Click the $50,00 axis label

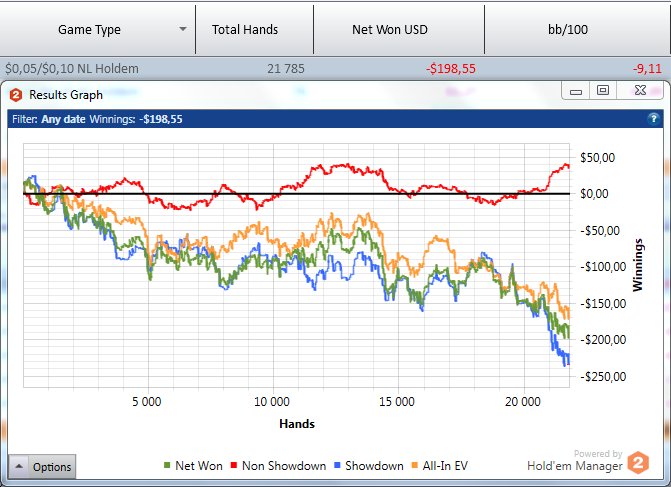click(597, 157)
